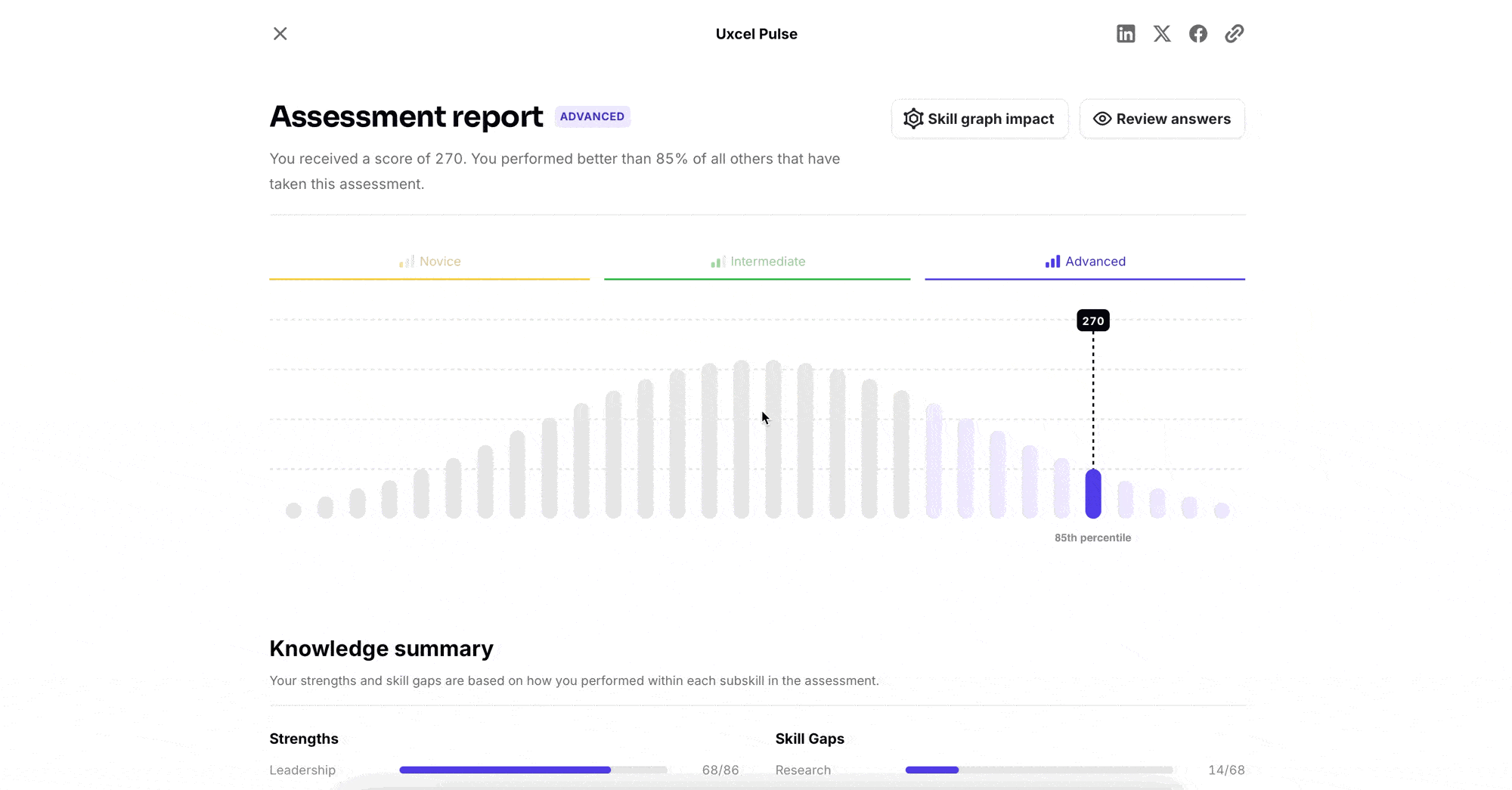Click the Advanced bar chart icon

(1052, 262)
